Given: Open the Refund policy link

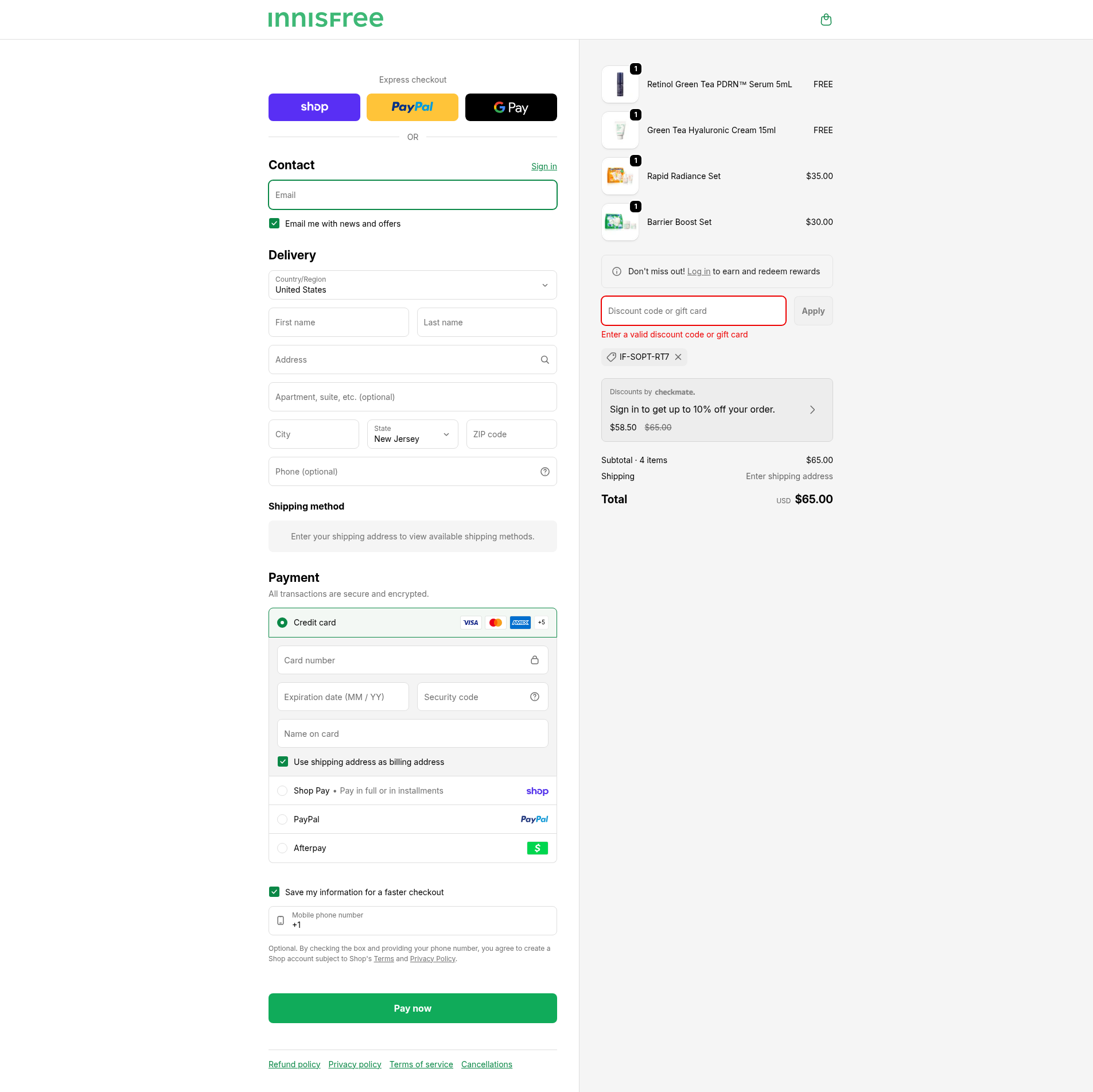Looking at the screenshot, I should [x=294, y=1064].
